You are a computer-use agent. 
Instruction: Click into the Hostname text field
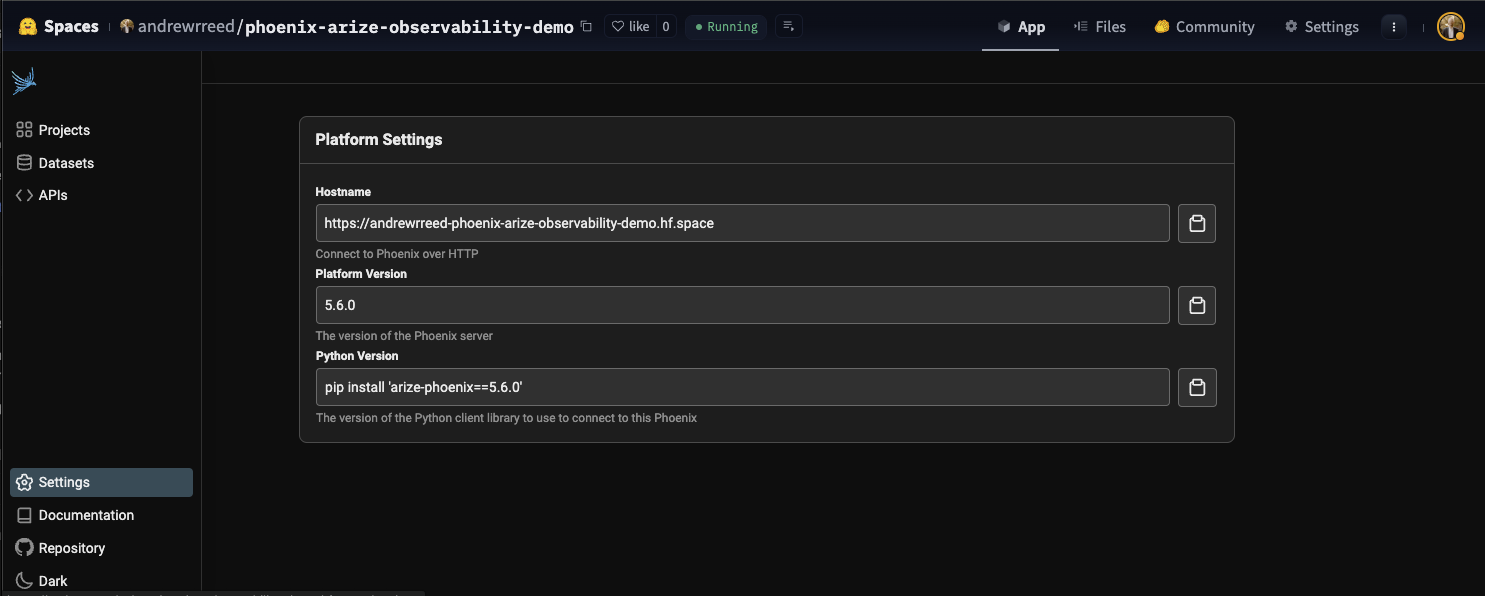[x=742, y=223]
